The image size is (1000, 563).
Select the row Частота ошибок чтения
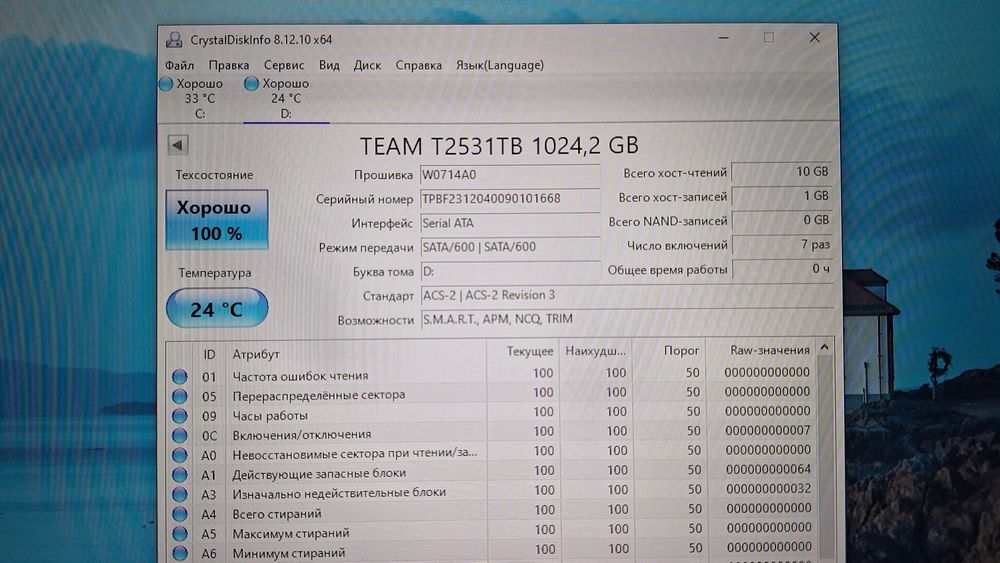[491, 374]
